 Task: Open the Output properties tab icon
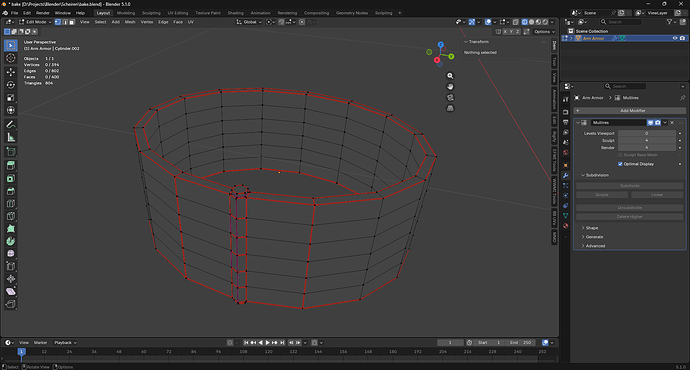coord(565,122)
